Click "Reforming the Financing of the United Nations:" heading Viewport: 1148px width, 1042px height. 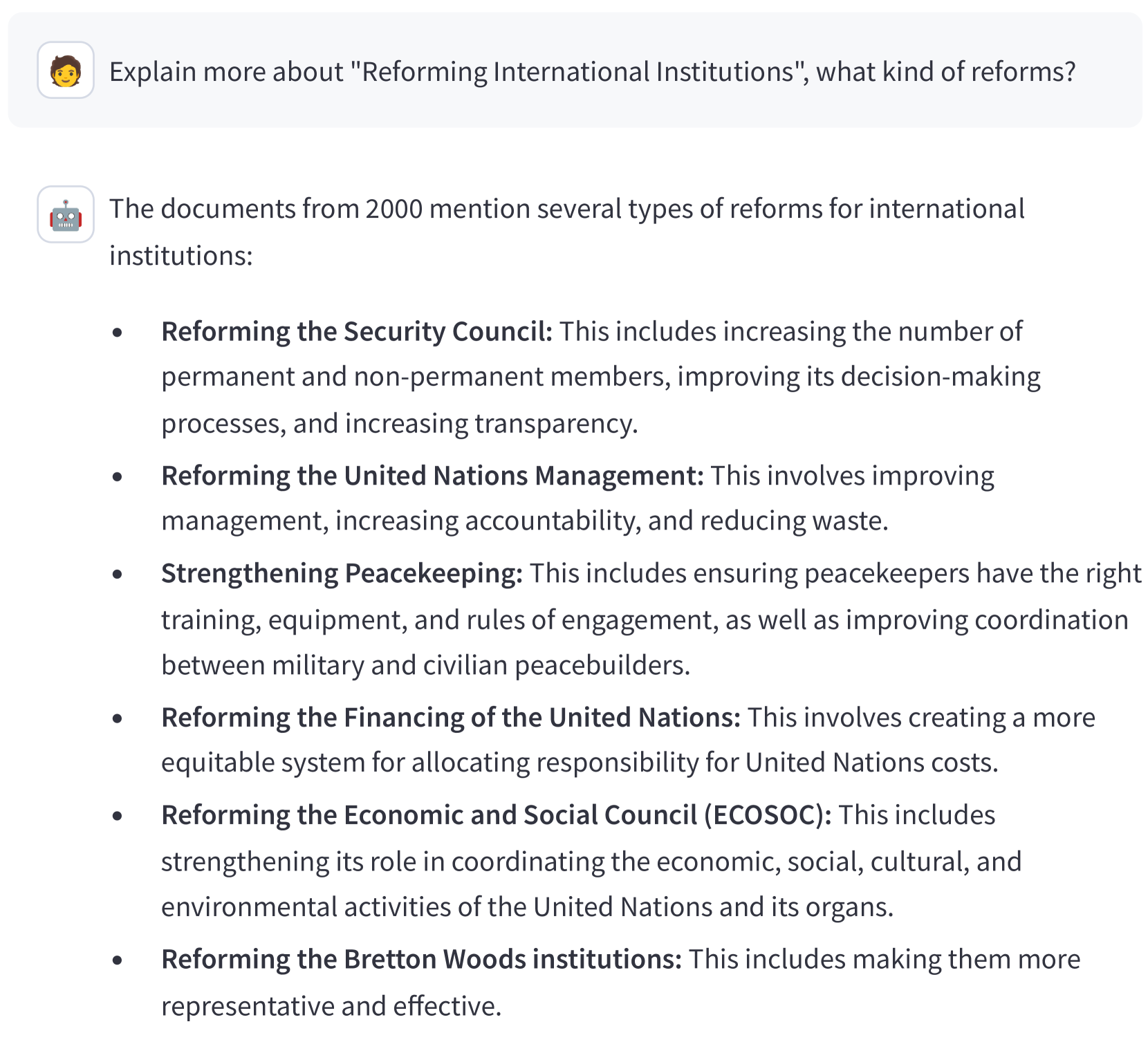tap(451, 718)
